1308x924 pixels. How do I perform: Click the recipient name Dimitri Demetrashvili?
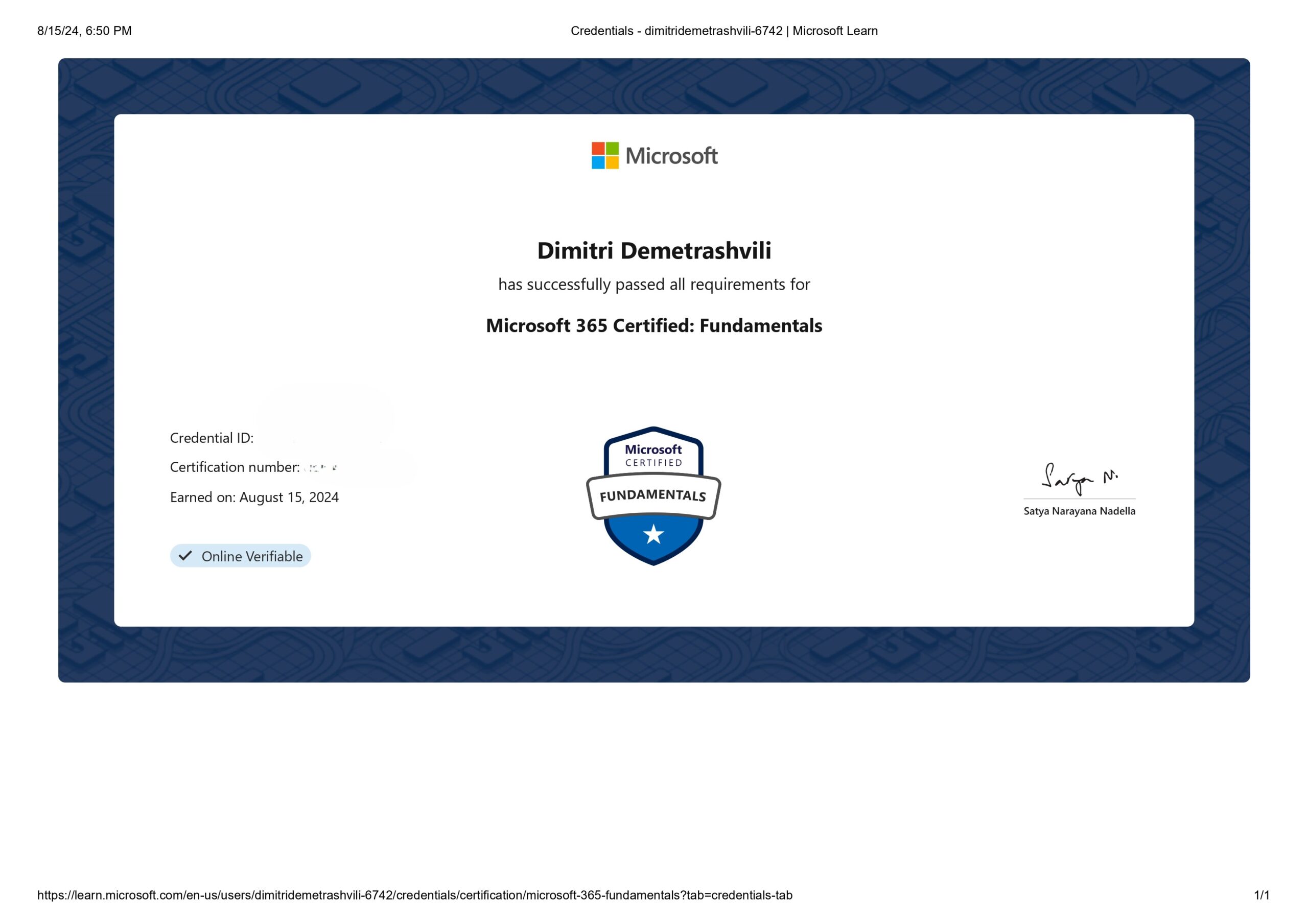click(x=653, y=251)
